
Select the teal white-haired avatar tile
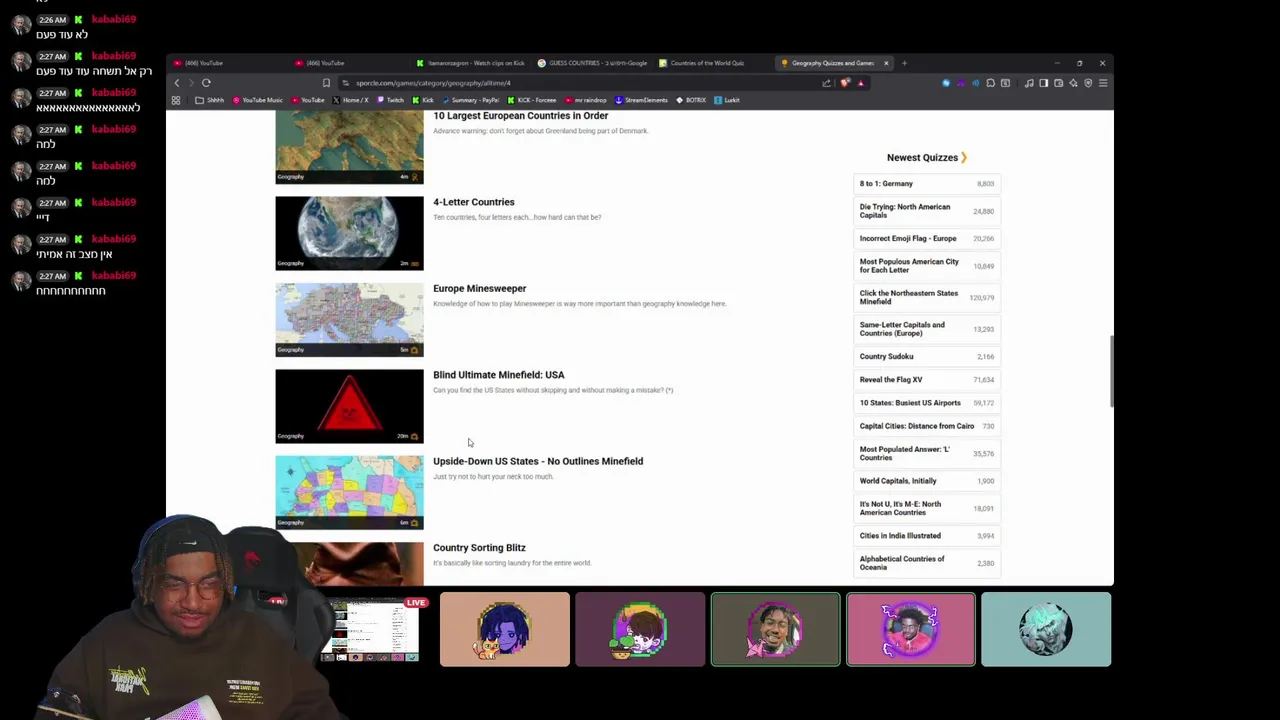[x=1046, y=629]
